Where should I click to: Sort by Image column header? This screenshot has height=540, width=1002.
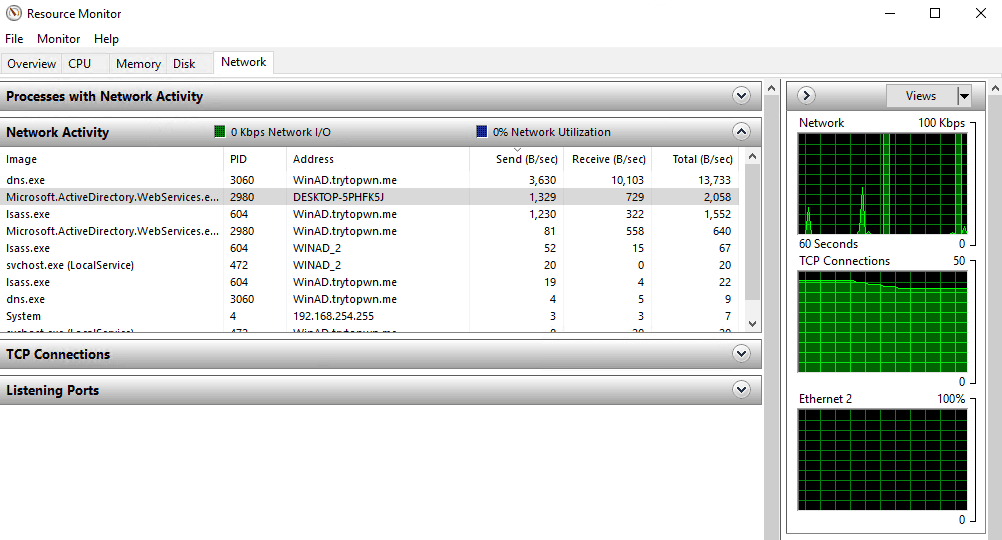coord(112,159)
